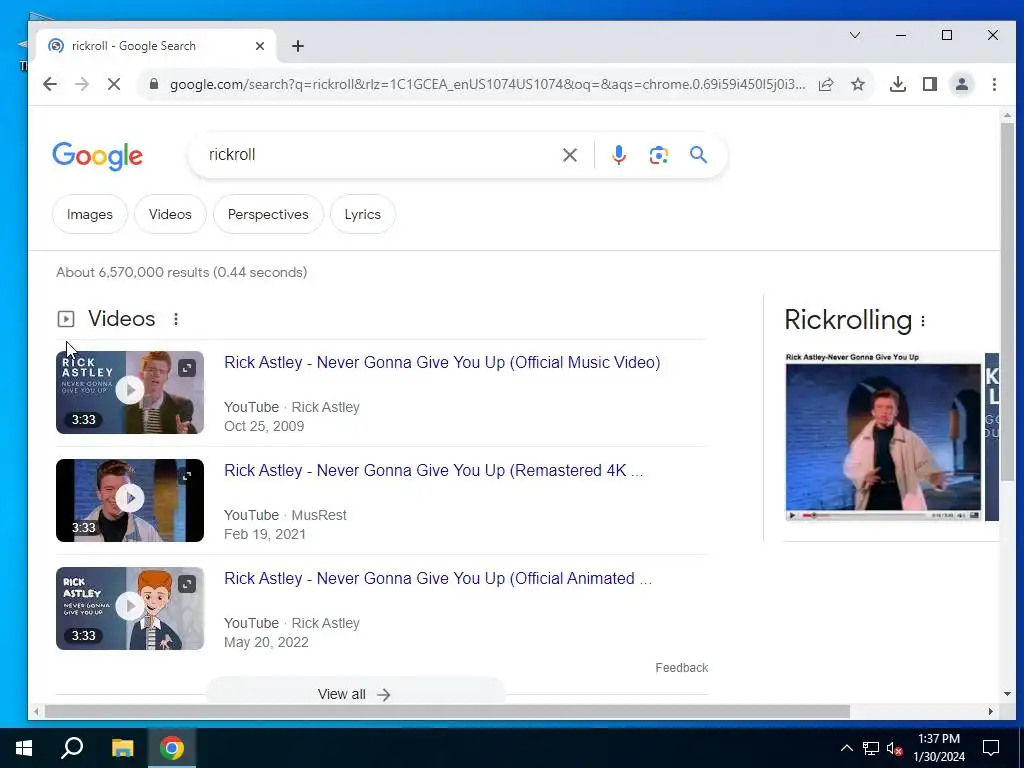Viewport: 1024px width, 768px height.
Task: Click the scroll down arrow
Action: (1008, 694)
